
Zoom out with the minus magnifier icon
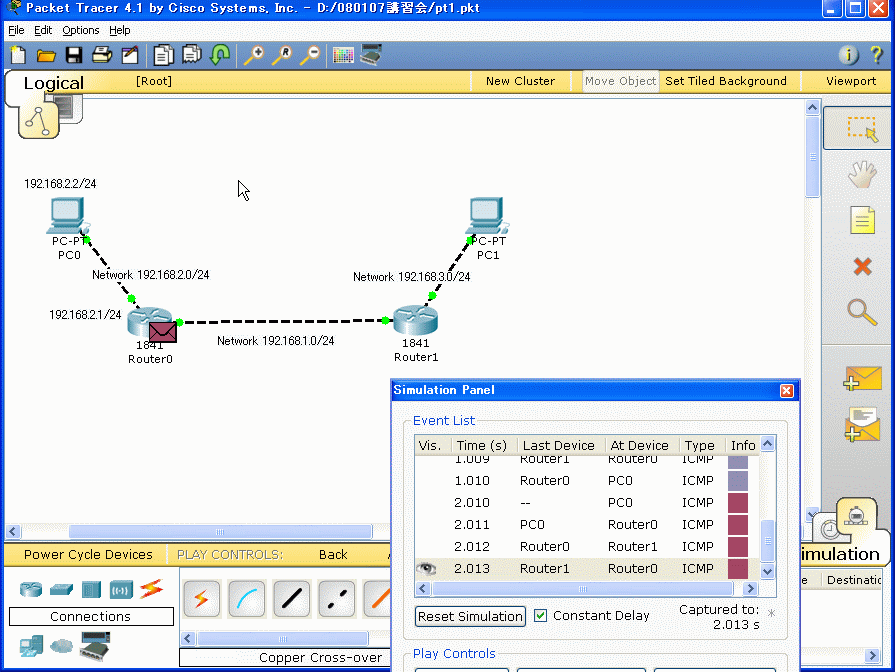pyautogui.click(x=310, y=55)
